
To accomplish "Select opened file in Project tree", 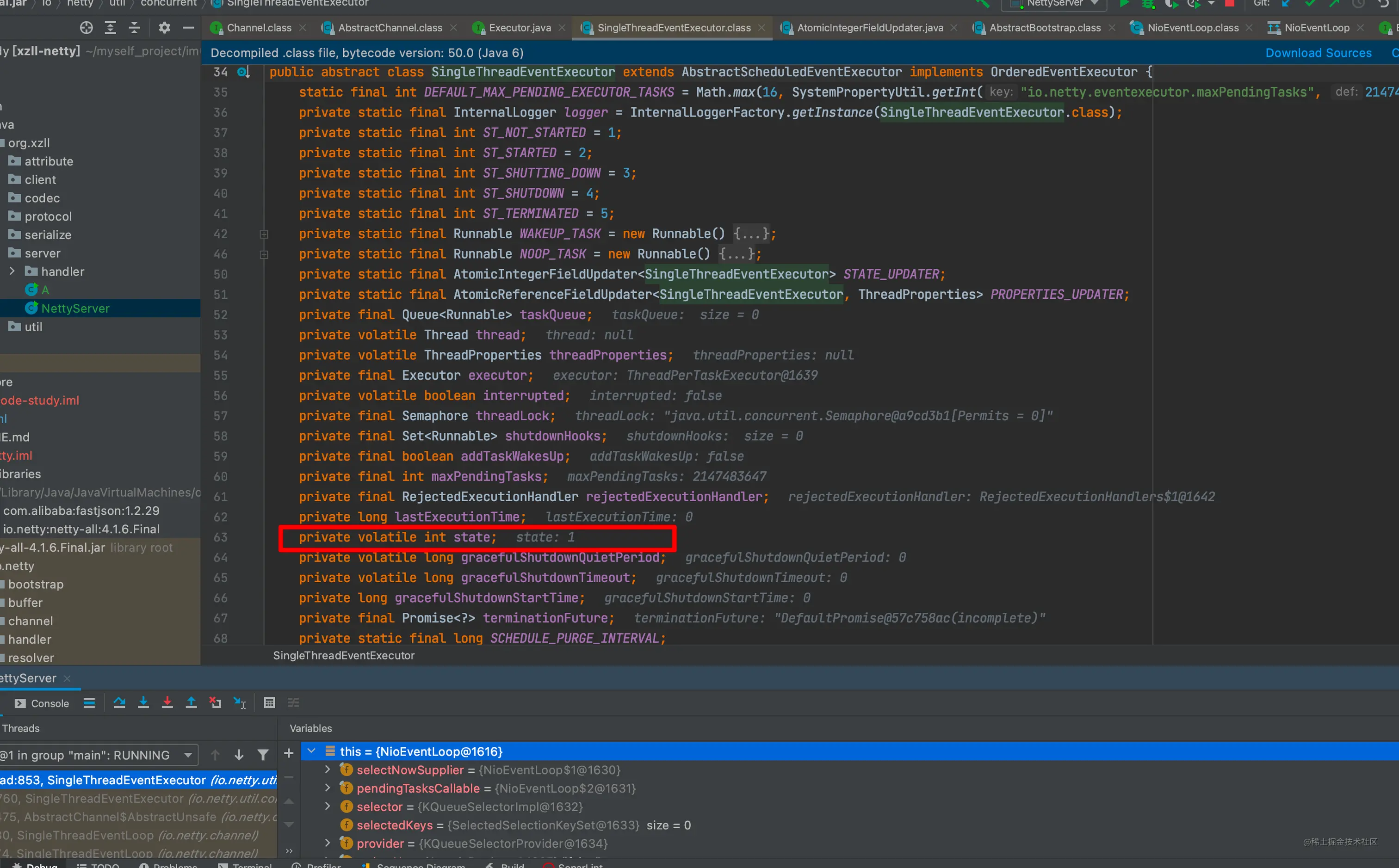I will (86, 27).
